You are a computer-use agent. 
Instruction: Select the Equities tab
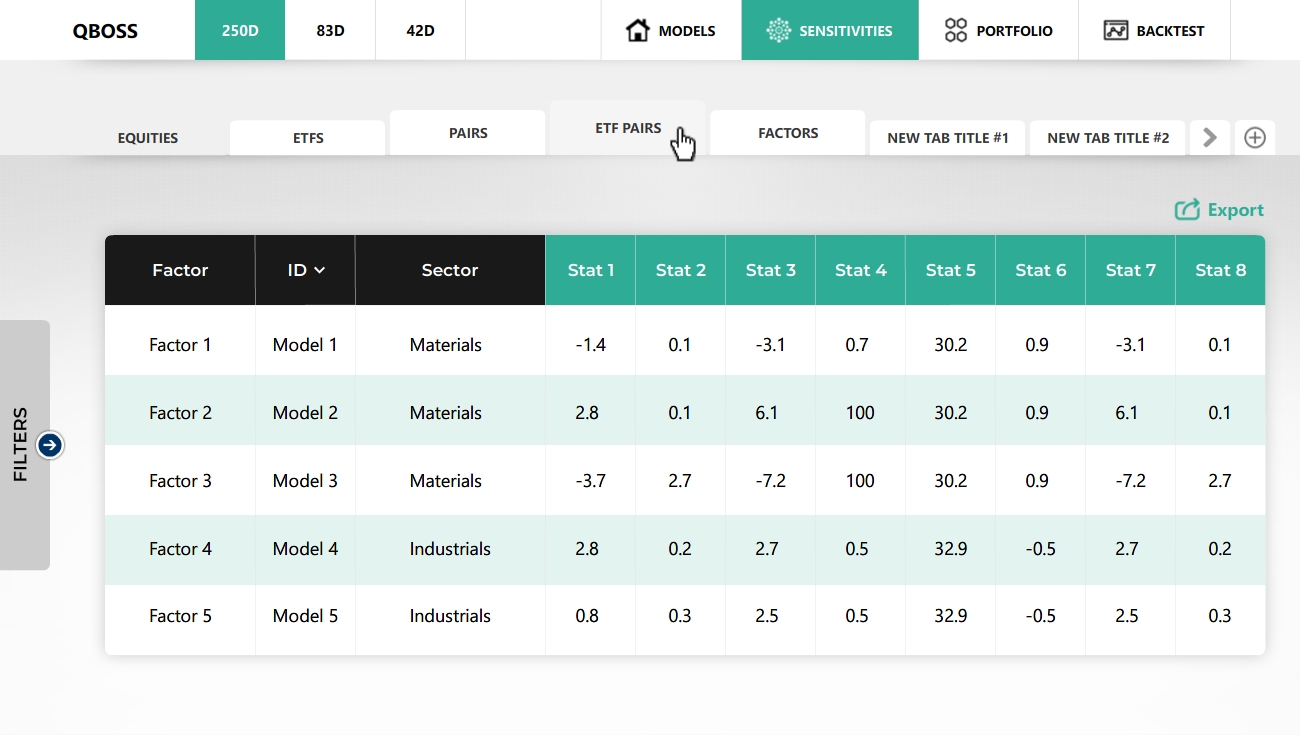tap(148, 138)
